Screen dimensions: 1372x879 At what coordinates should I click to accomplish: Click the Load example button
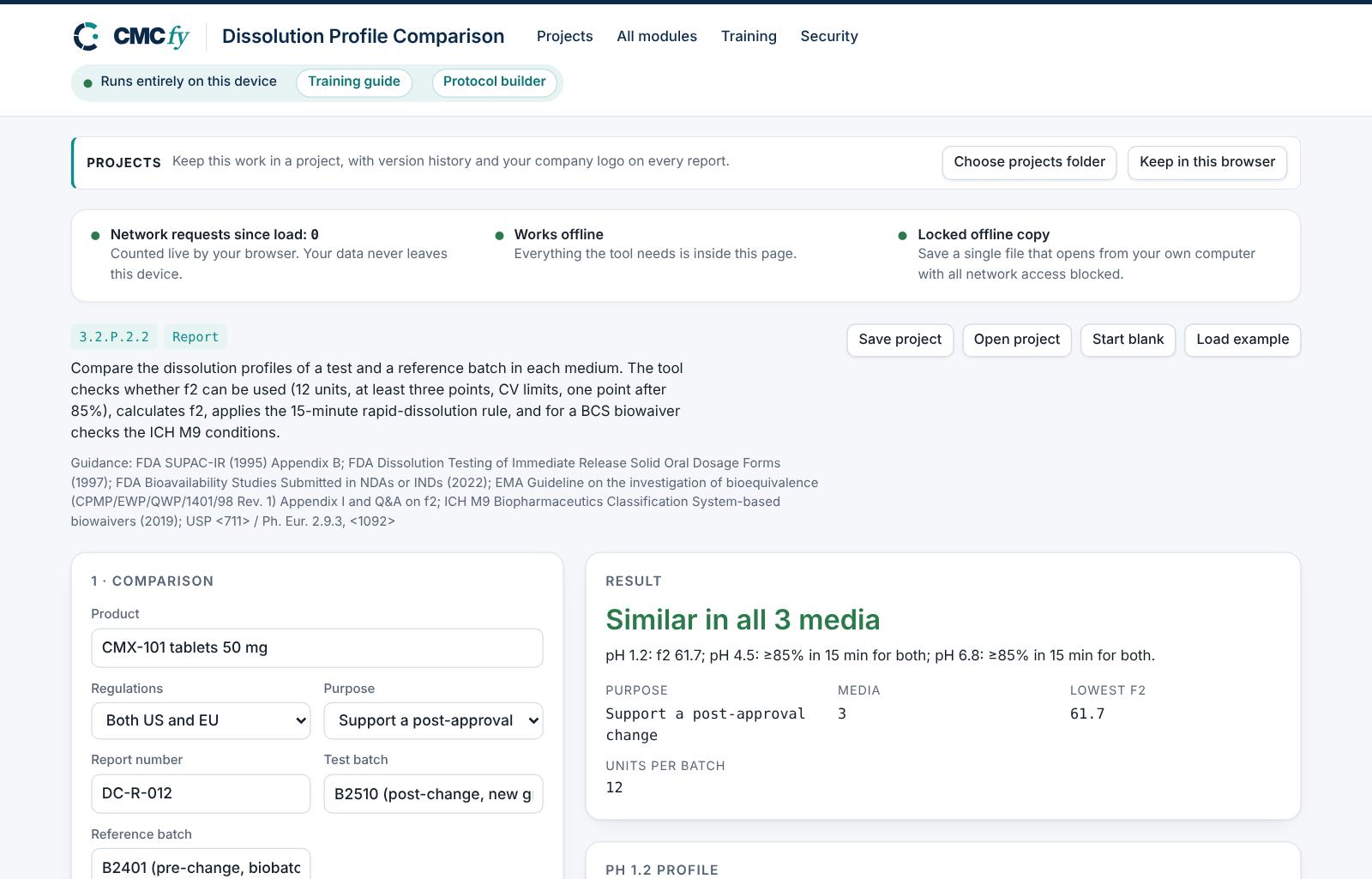[1243, 340]
